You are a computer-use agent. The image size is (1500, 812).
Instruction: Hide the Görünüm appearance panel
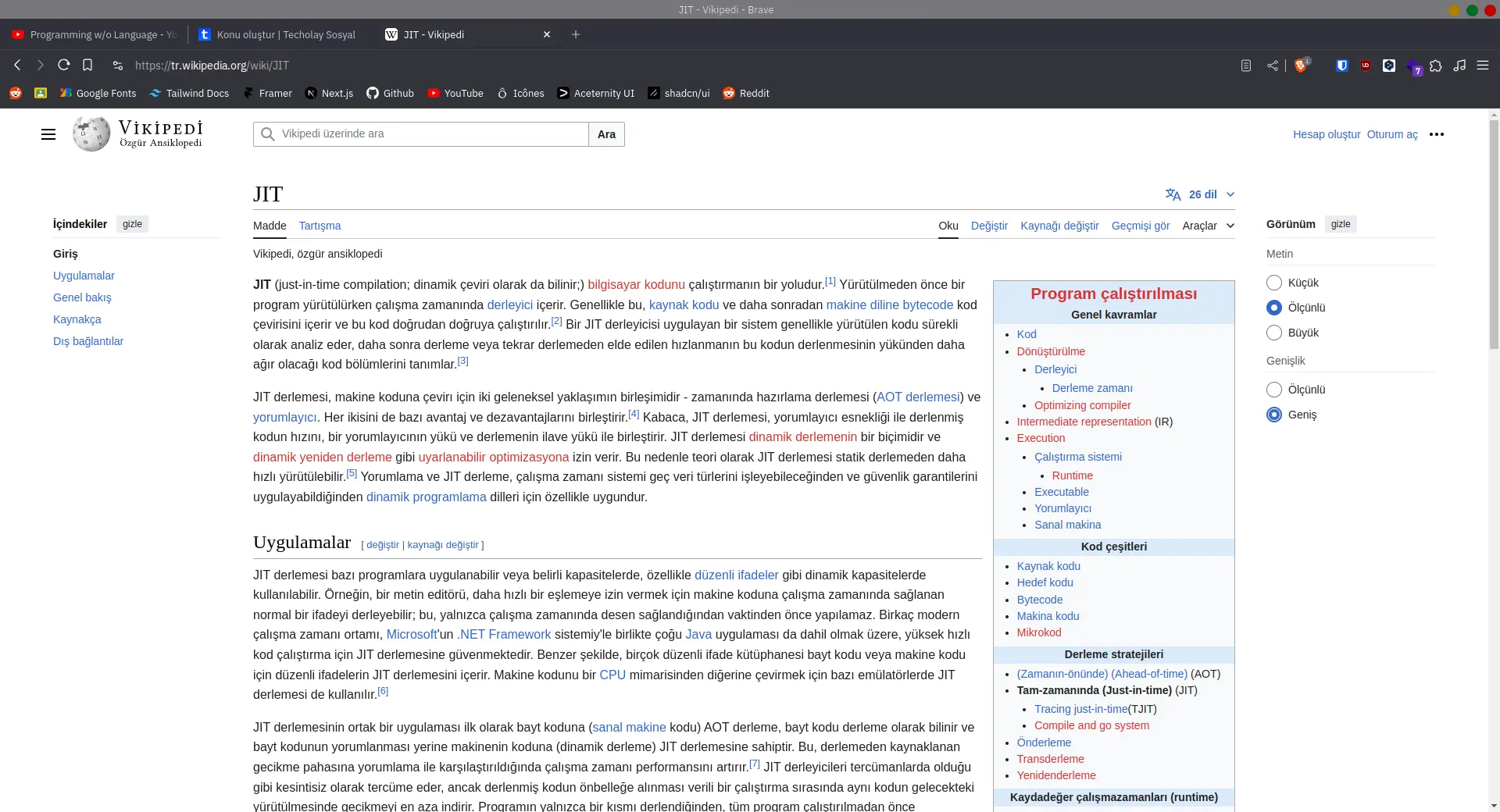(x=1341, y=224)
